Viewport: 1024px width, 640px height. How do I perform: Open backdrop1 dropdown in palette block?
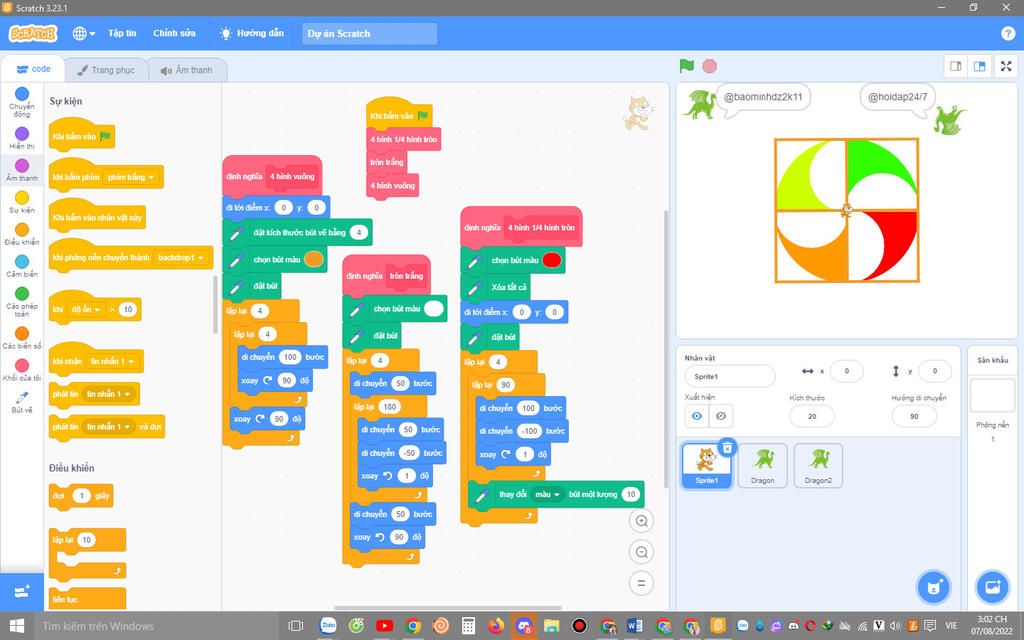180,257
